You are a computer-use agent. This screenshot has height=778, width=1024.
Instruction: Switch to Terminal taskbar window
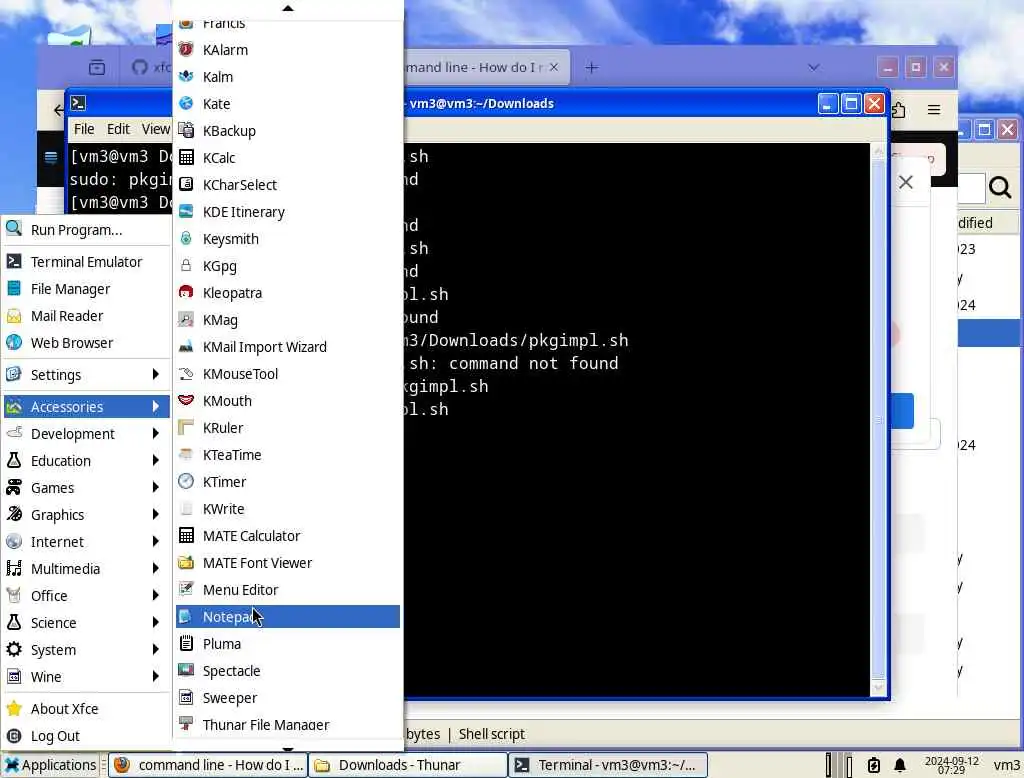coord(608,765)
